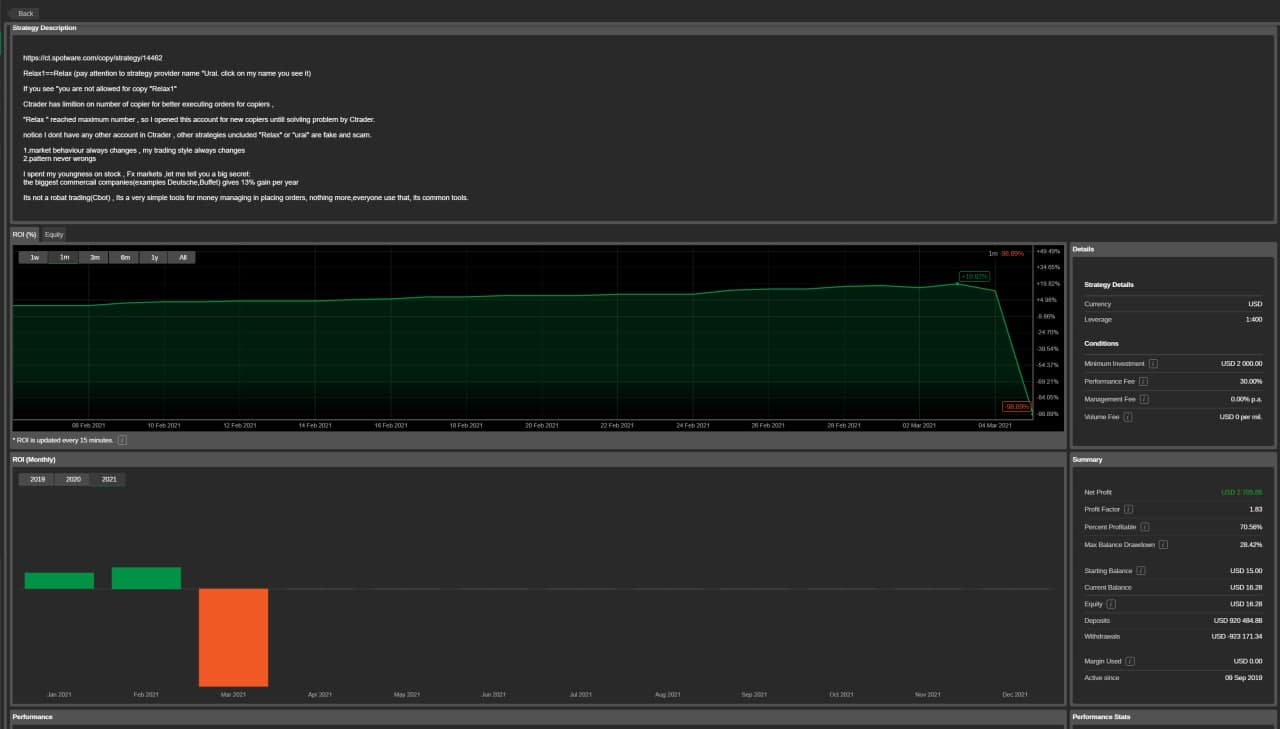The image size is (1280, 729).
Task: Click Max Balance Drawdown value 28.42%
Action: 1251,545
